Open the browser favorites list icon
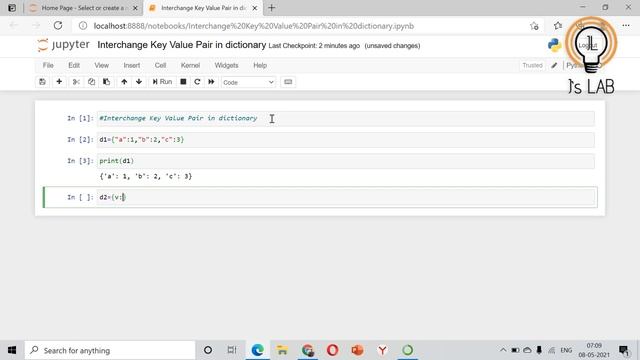640x360 pixels. point(558,26)
